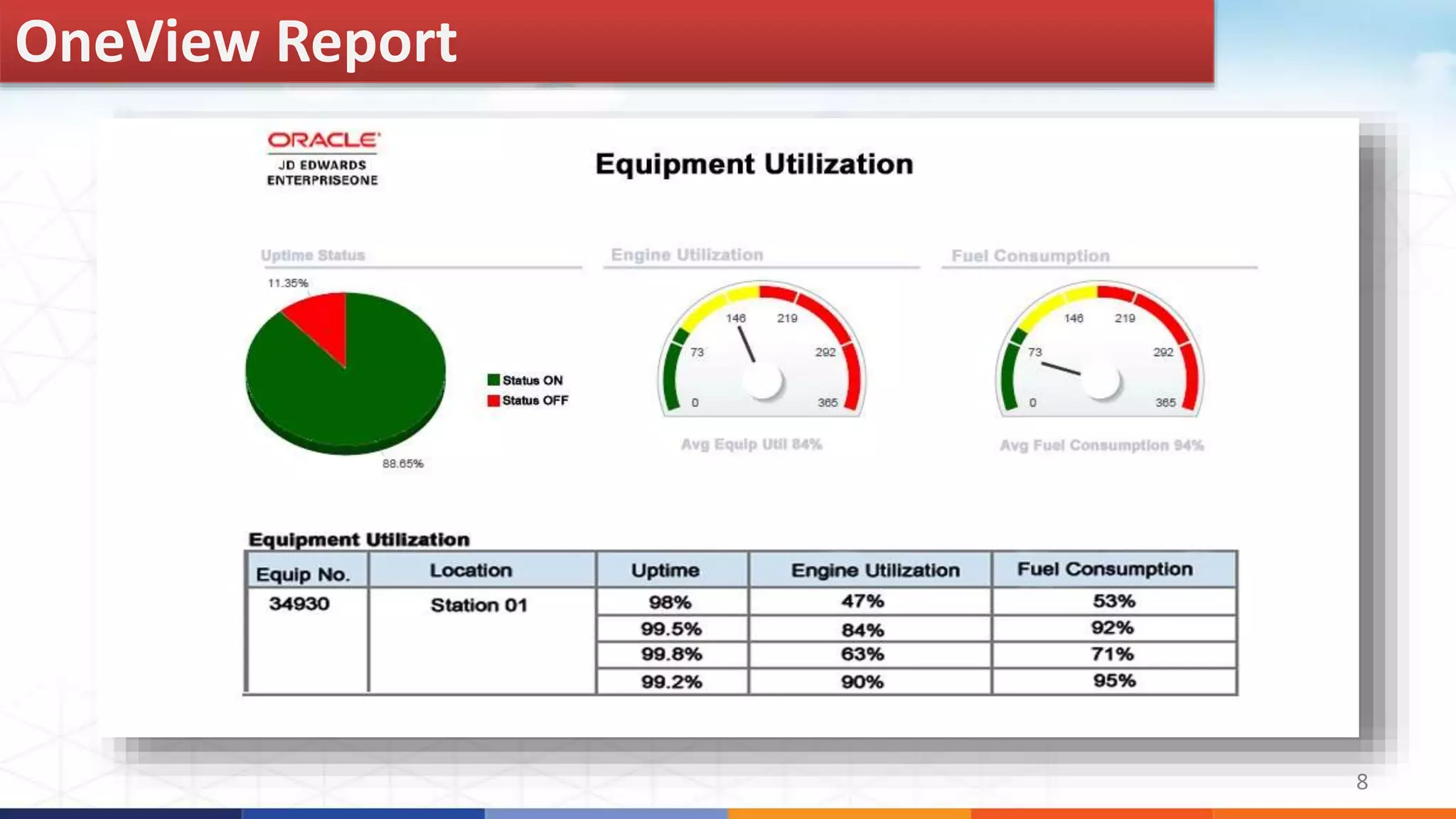Click the Fuel Consumption section heading
1456x819 pixels.
pyautogui.click(x=1030, y=256)
